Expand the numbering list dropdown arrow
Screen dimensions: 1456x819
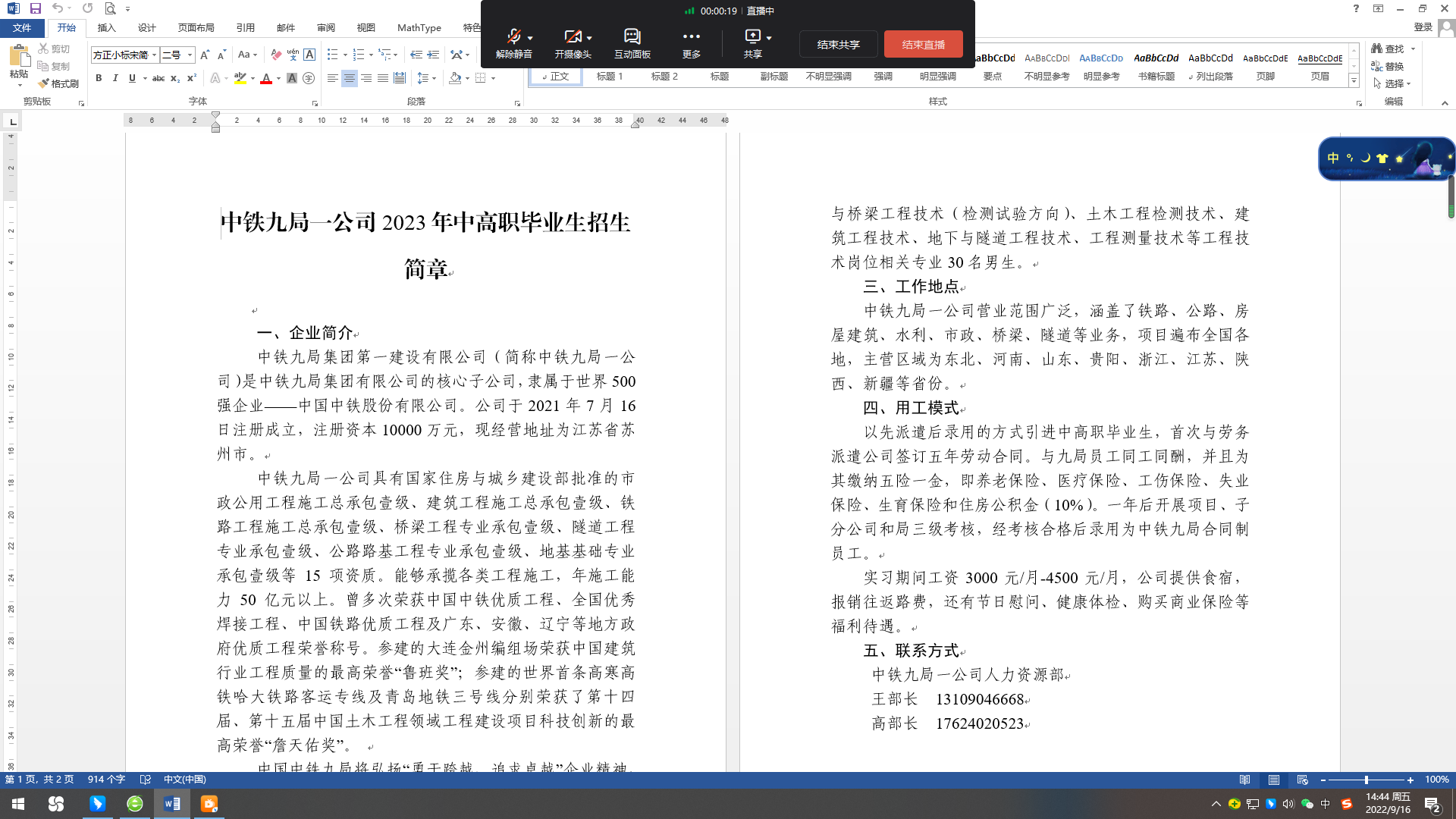pyautogui.click(x=371, y=55)
